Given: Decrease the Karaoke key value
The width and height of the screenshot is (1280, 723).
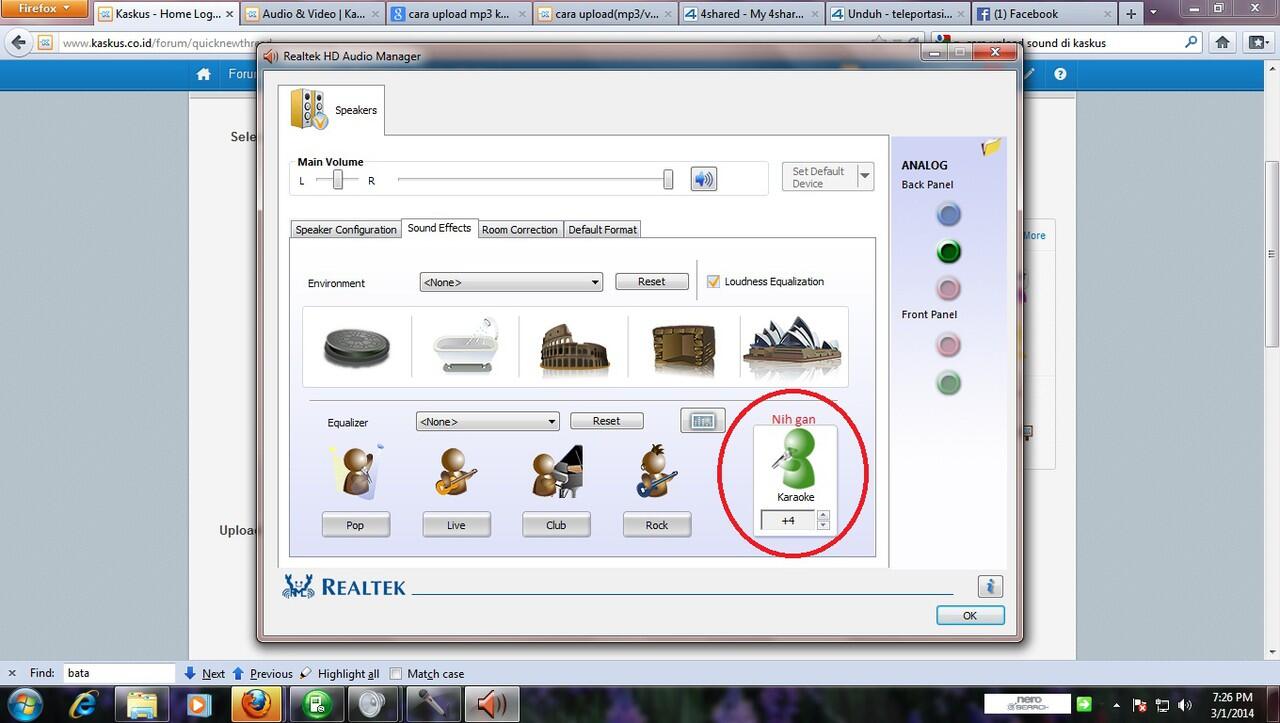Looking at the screenshot, I should (x=823, y=525).
